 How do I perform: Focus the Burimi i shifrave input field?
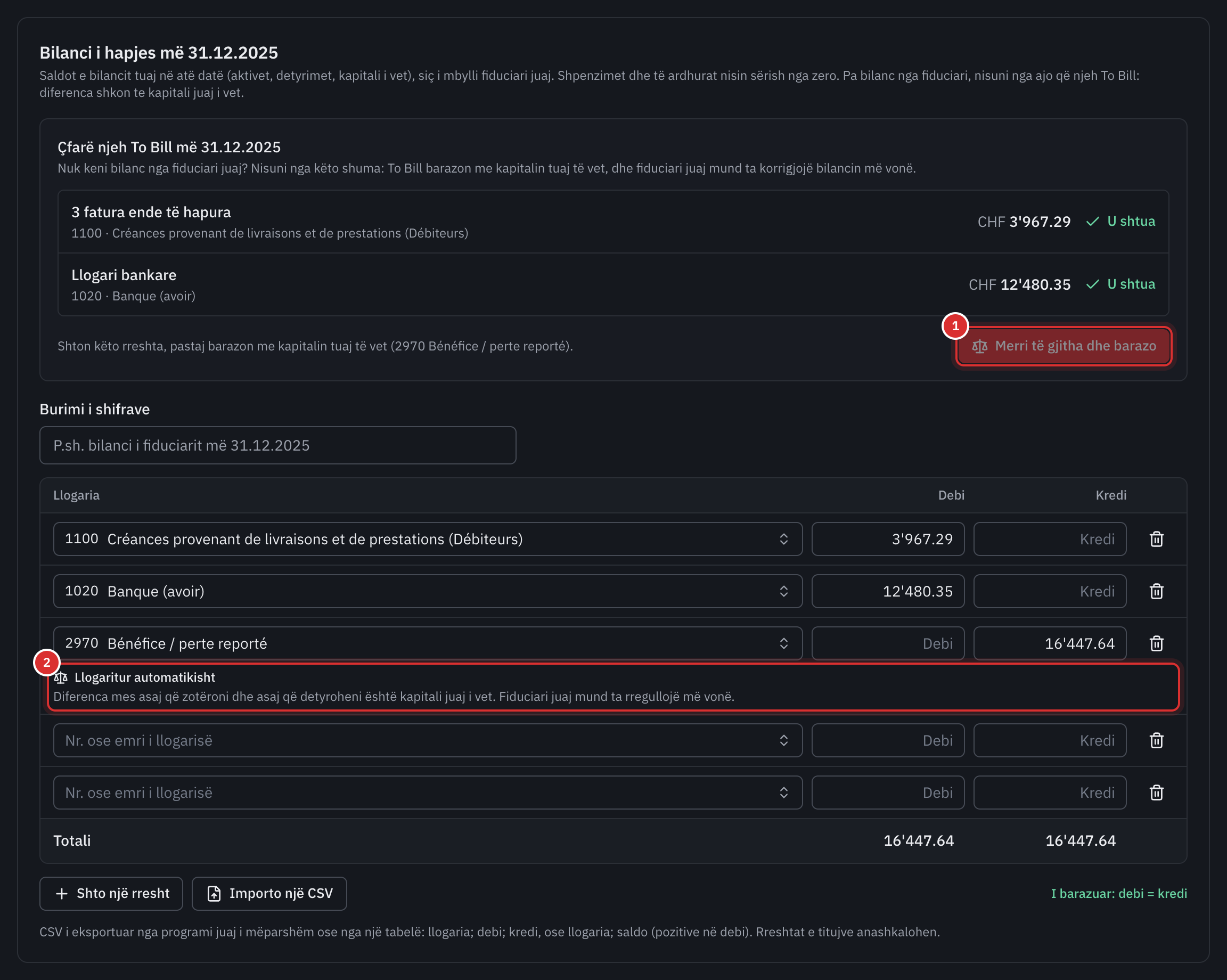pyautogui.click(x=277, y=445)
